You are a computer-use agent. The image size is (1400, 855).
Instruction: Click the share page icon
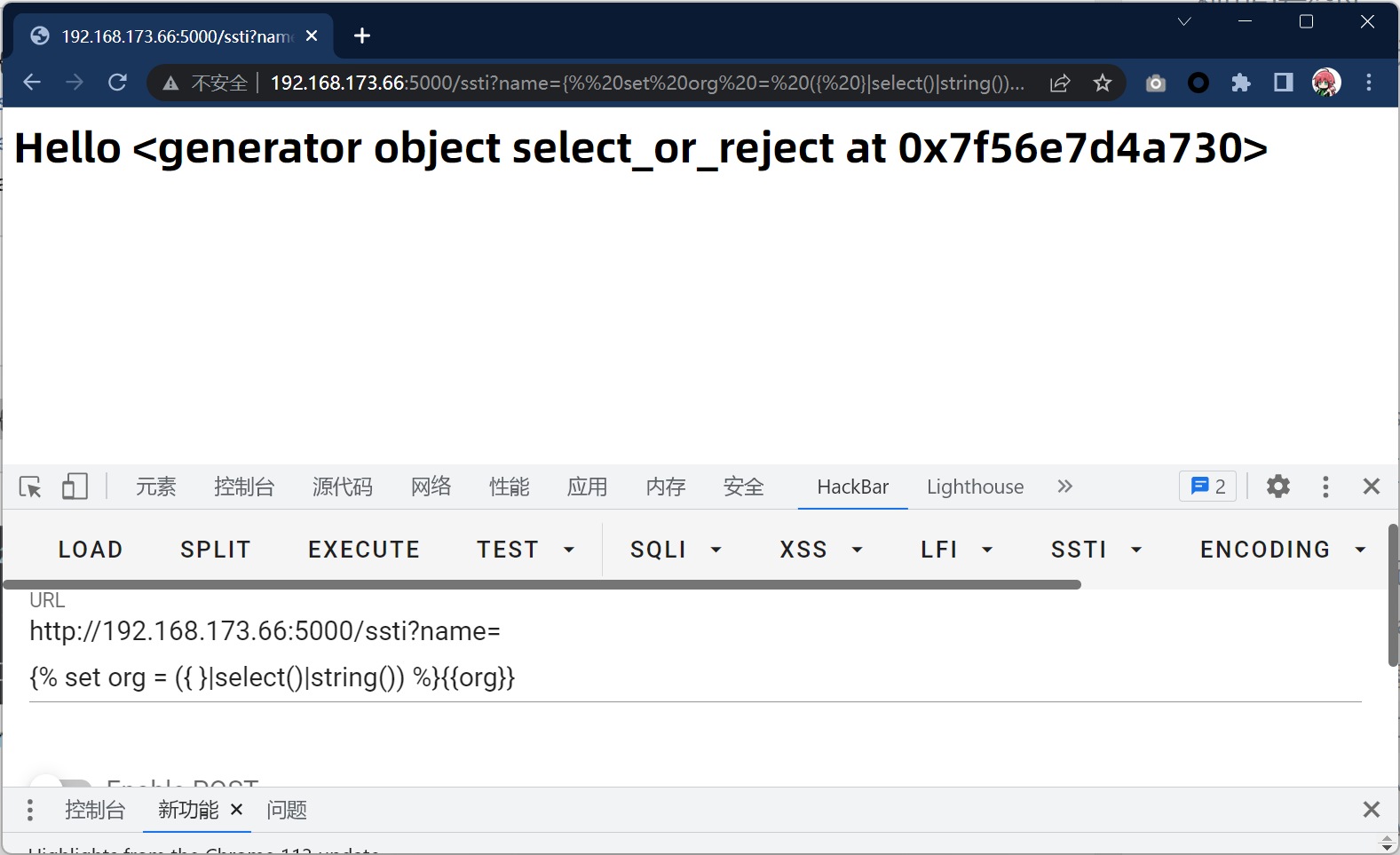[1059, 83]
